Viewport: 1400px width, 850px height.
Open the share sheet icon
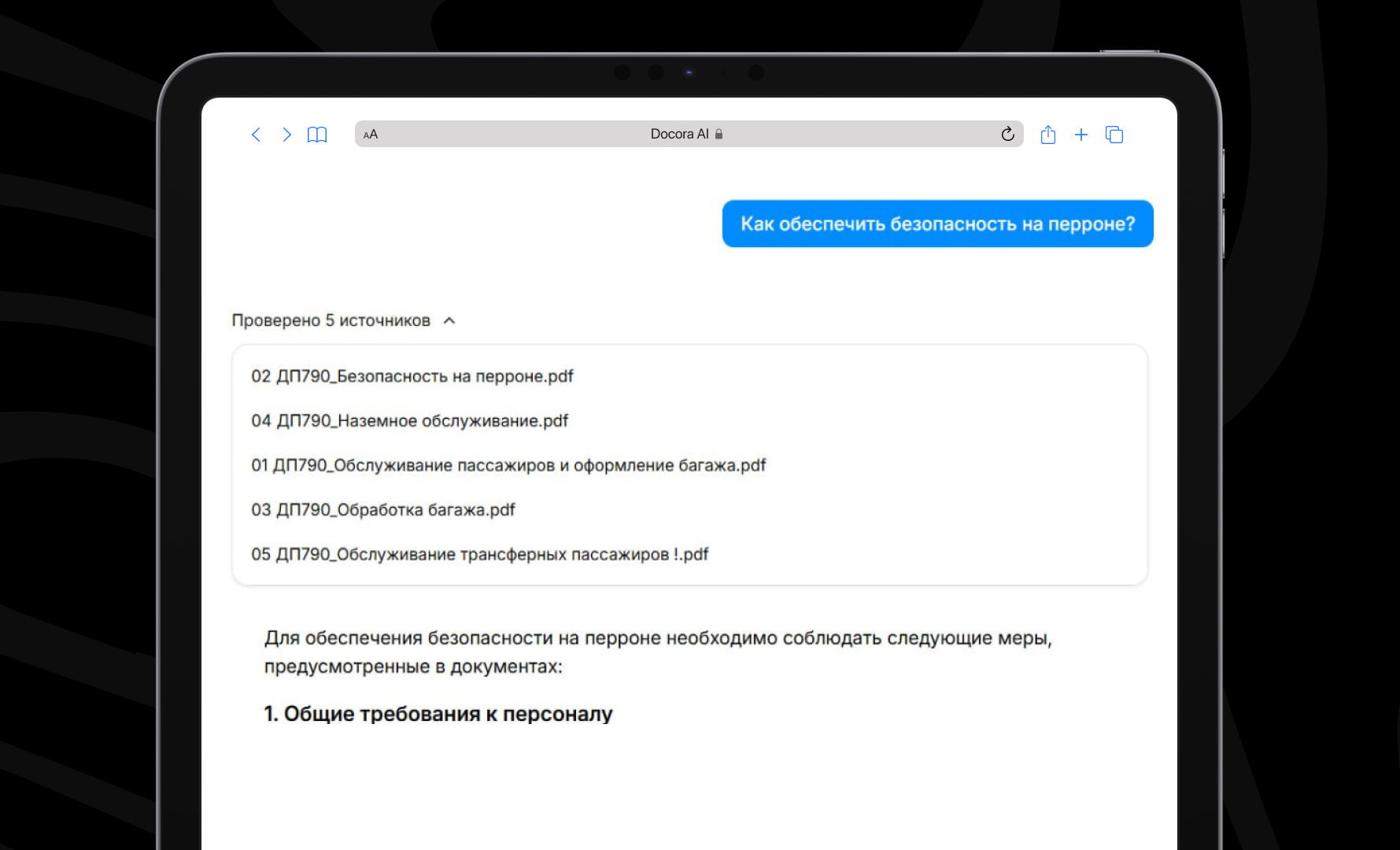[1047, 135]
